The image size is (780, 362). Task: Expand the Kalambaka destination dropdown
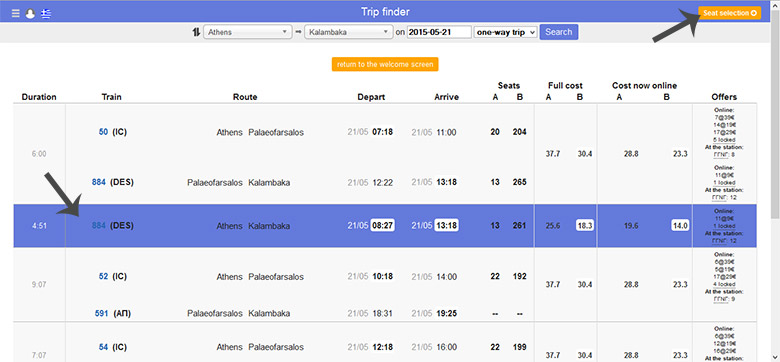(x=349, y=32)
